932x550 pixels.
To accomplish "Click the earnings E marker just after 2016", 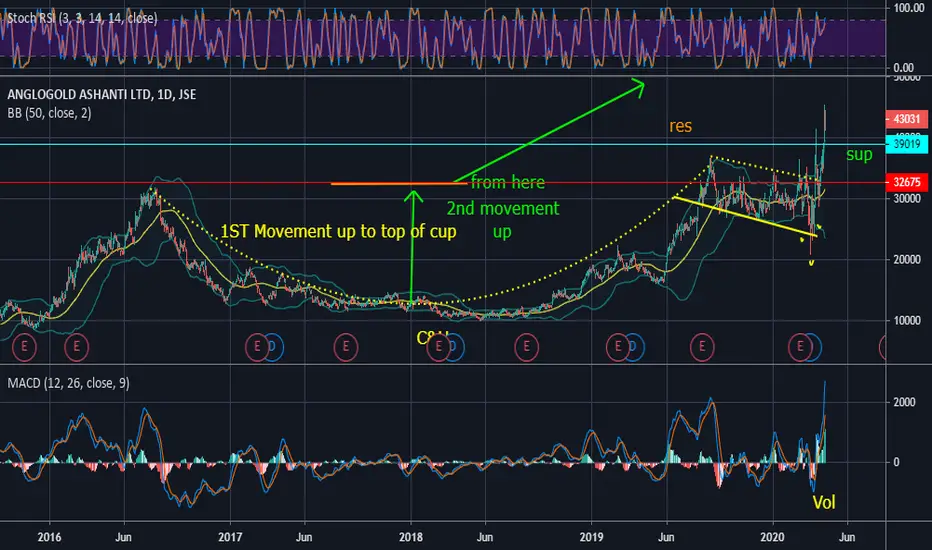I will (77, 347).
